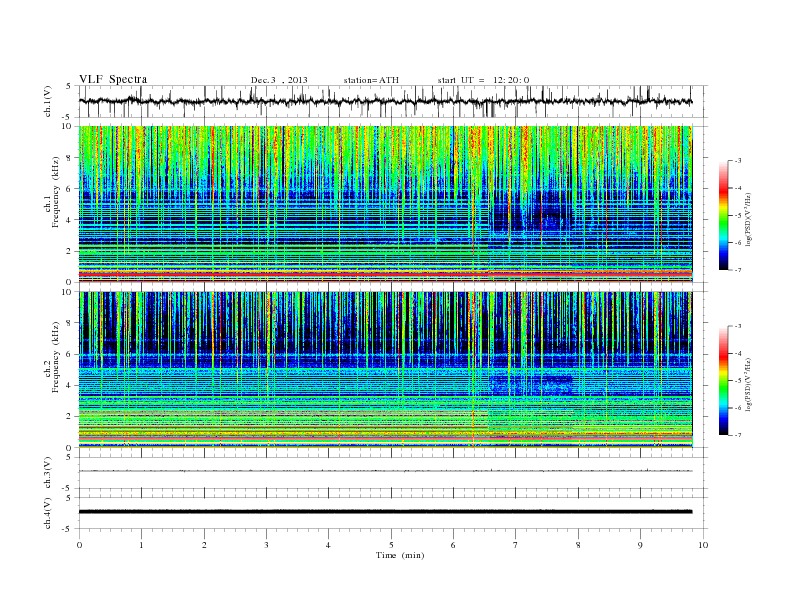Viewport: 792px width, 612px height.
Task: Click the ch.3 flat voltage trace panel
Action: pos(393,473)
